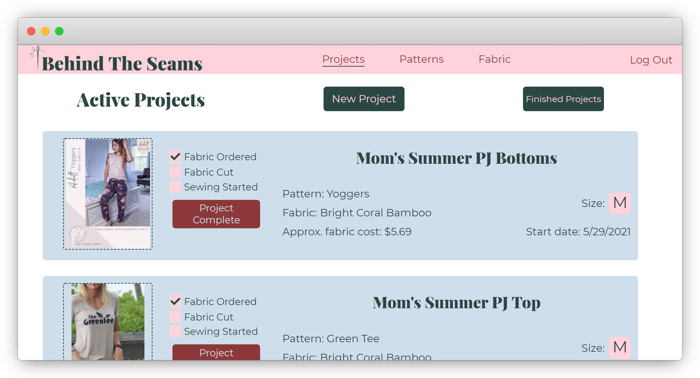
Task: Open the Fabric nav tab
Action: click(x=494, y=59)
